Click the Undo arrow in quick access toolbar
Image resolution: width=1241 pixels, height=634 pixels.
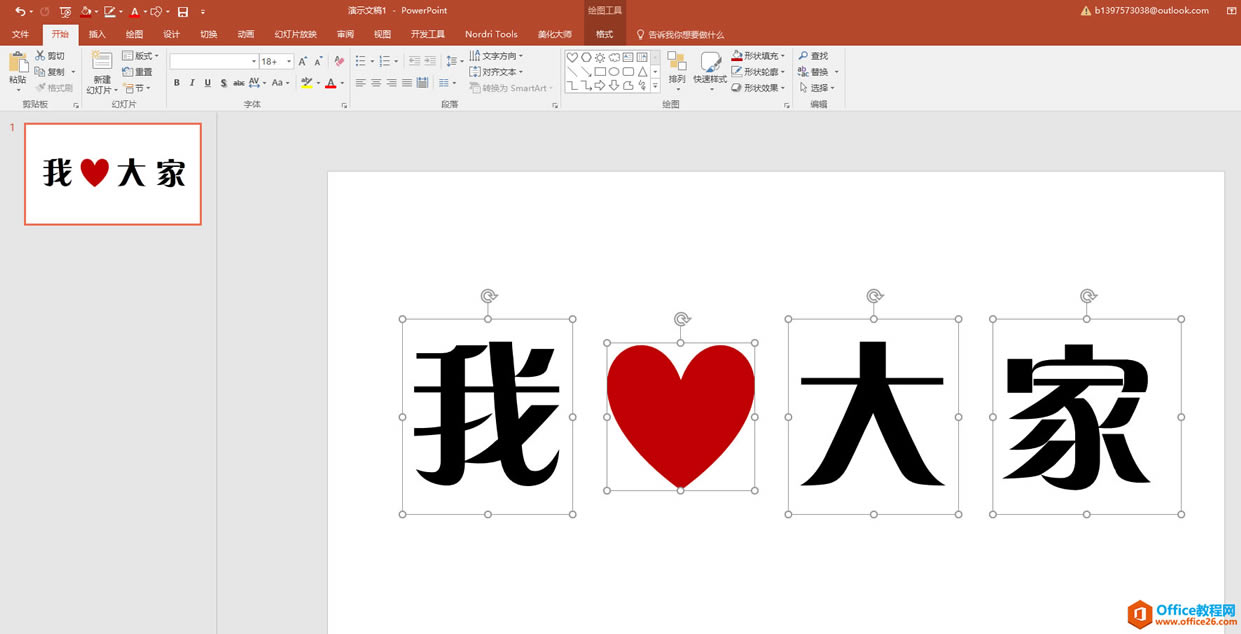tap(20, 11)
